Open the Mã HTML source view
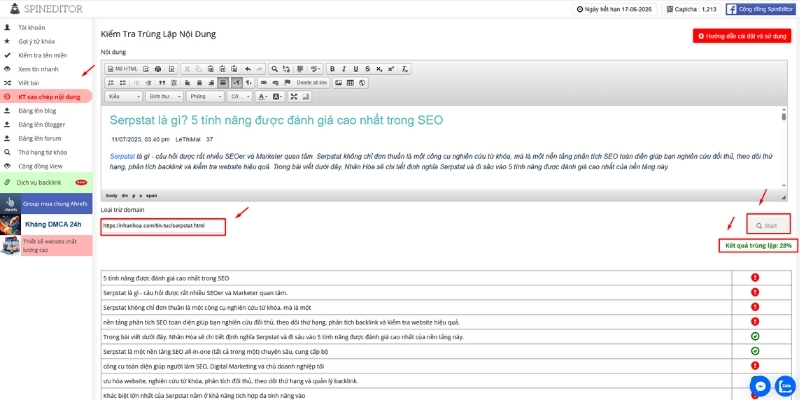The image size is (800, 400). pos(123,69)
